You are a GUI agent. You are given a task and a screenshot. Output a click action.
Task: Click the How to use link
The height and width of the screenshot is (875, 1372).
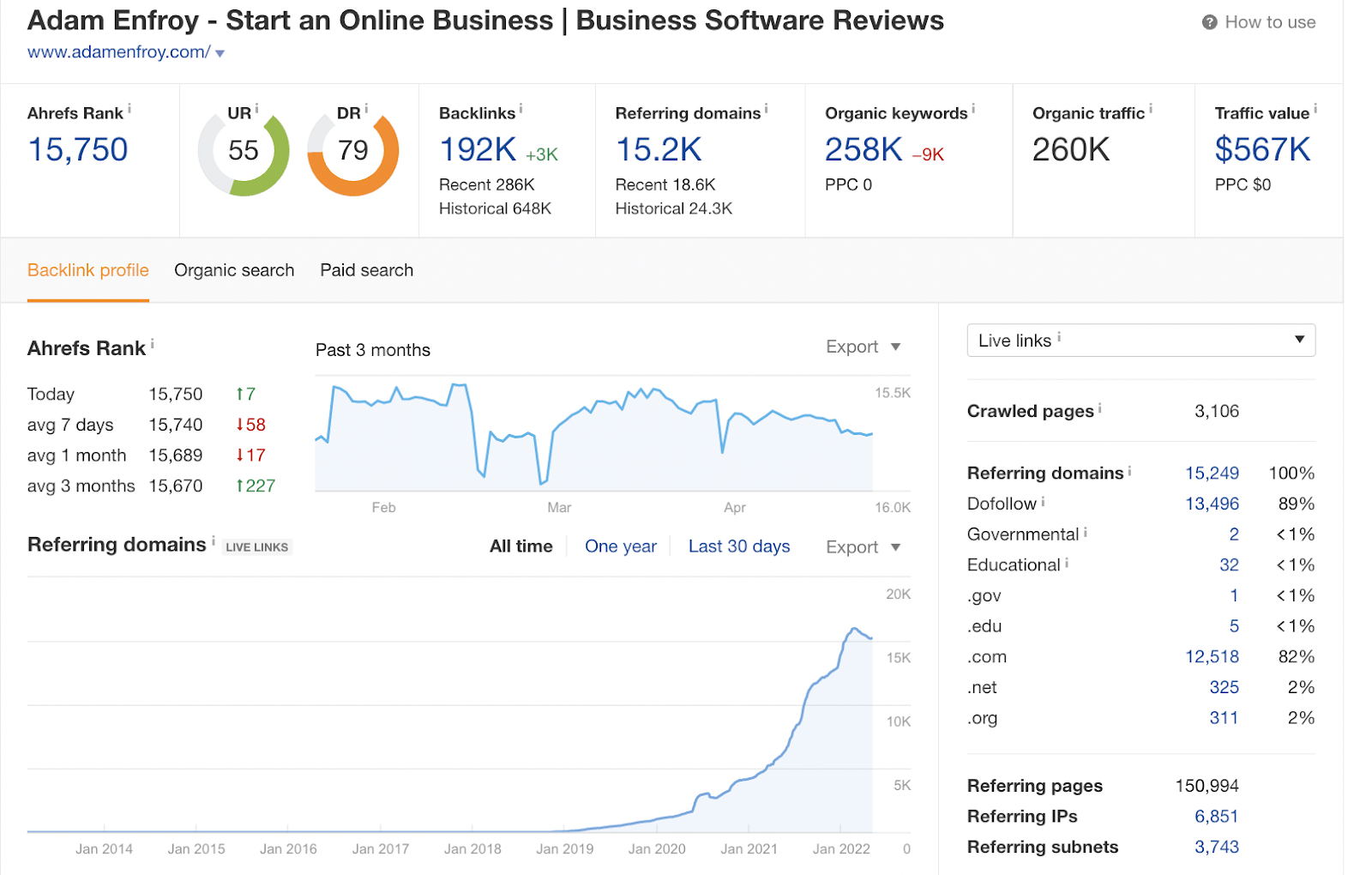[x=1270, y=22]
